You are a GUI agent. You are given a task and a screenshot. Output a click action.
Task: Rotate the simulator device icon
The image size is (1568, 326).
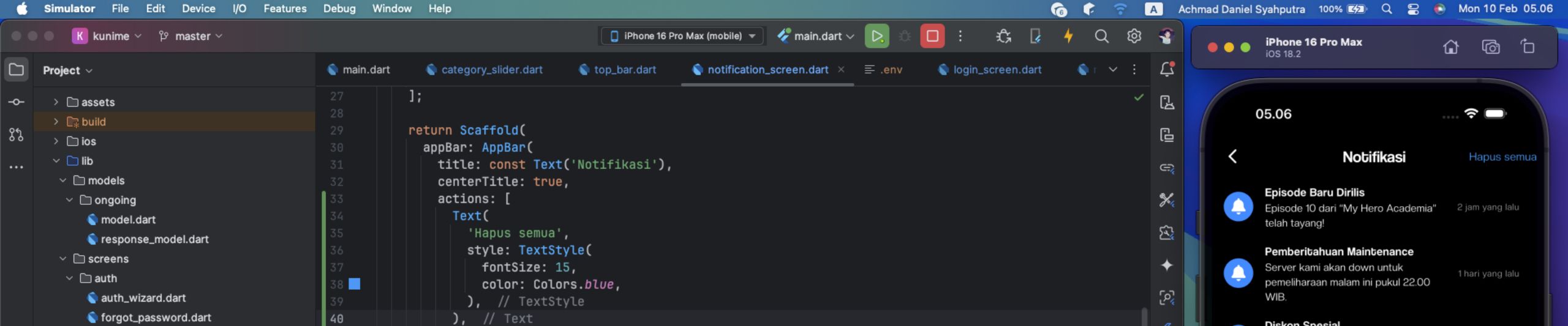point(1528,47)
